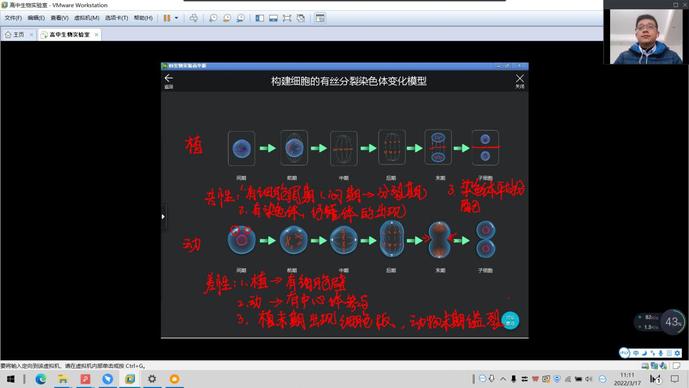Click the round cyan button at bottom right
The width and height of the screenshot is (689, 388).
tap(510, 320)
